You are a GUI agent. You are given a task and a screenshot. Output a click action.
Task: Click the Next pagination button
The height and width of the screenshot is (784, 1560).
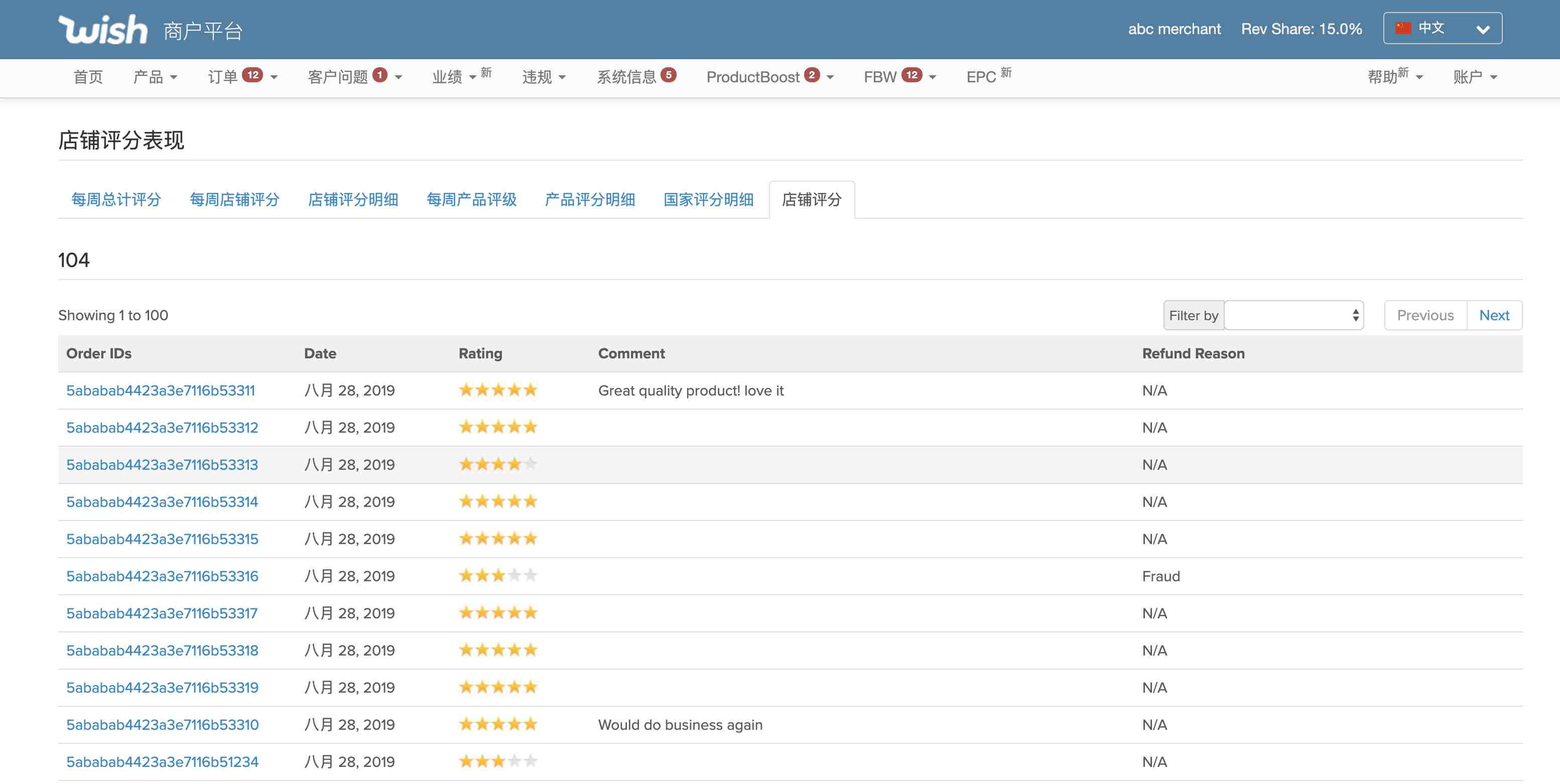1494,315
